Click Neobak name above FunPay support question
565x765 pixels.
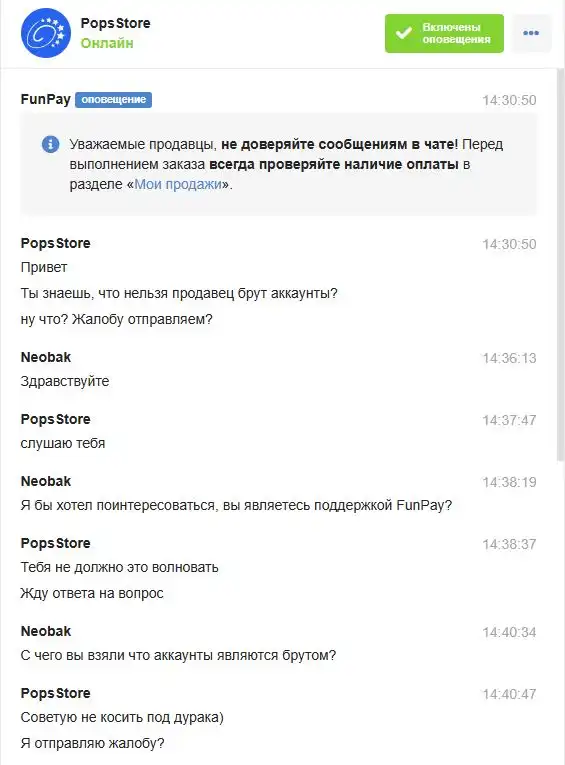tap(46, 481)
